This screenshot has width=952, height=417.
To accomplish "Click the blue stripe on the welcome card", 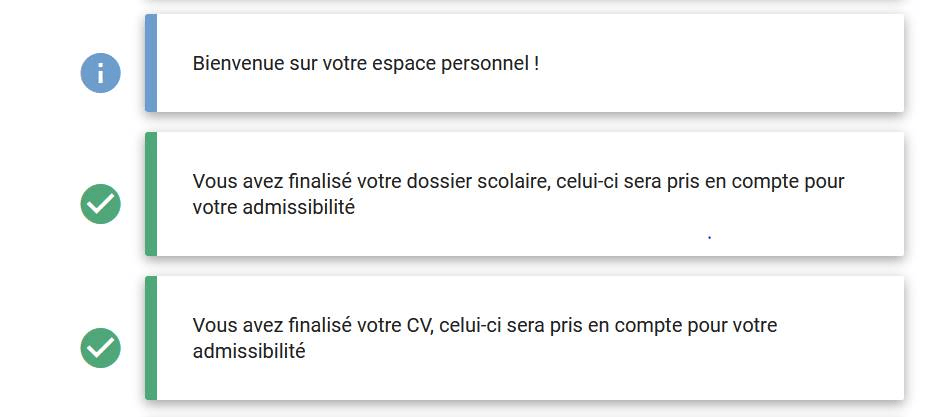I will [x=151, y=63].
